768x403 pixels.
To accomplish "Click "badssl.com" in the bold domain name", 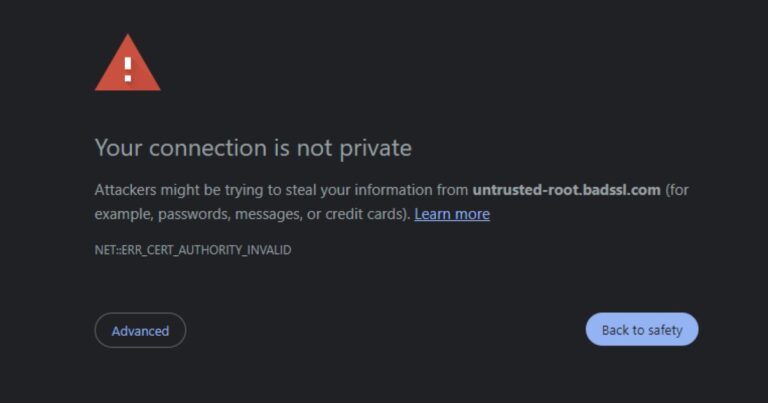I will click(624, 190).
